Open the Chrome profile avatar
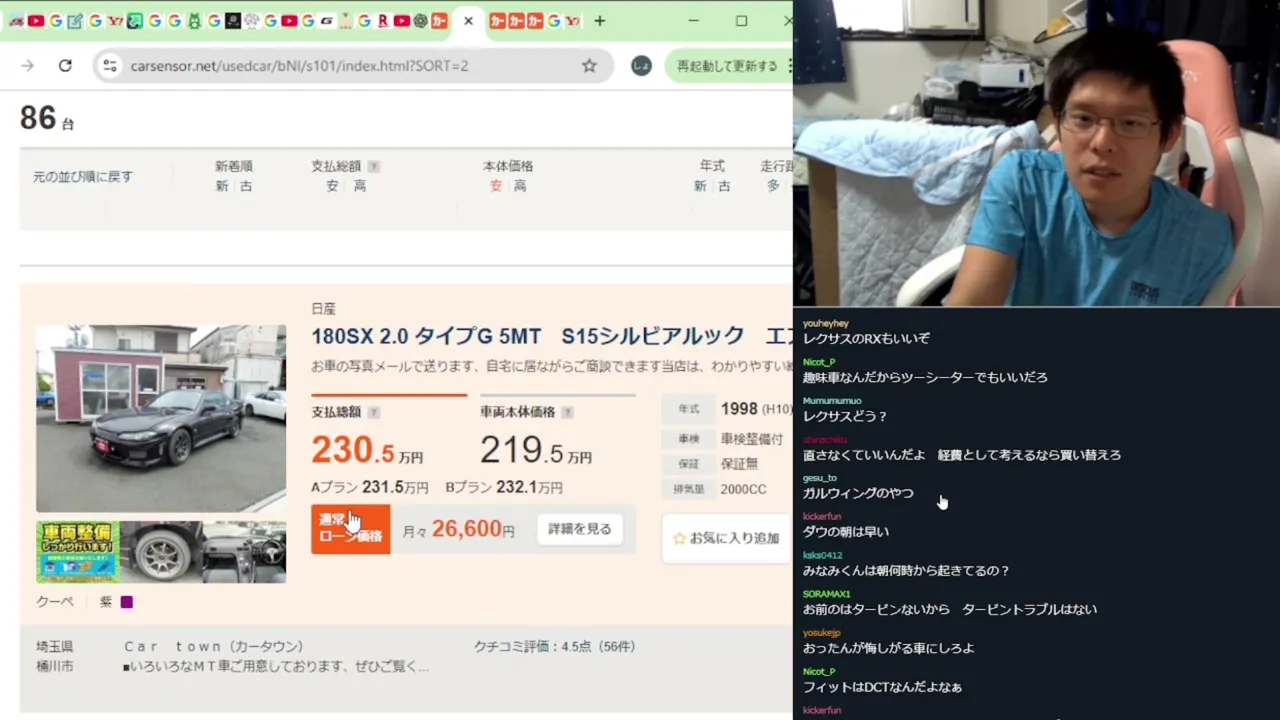 click(x=641, y=66)
